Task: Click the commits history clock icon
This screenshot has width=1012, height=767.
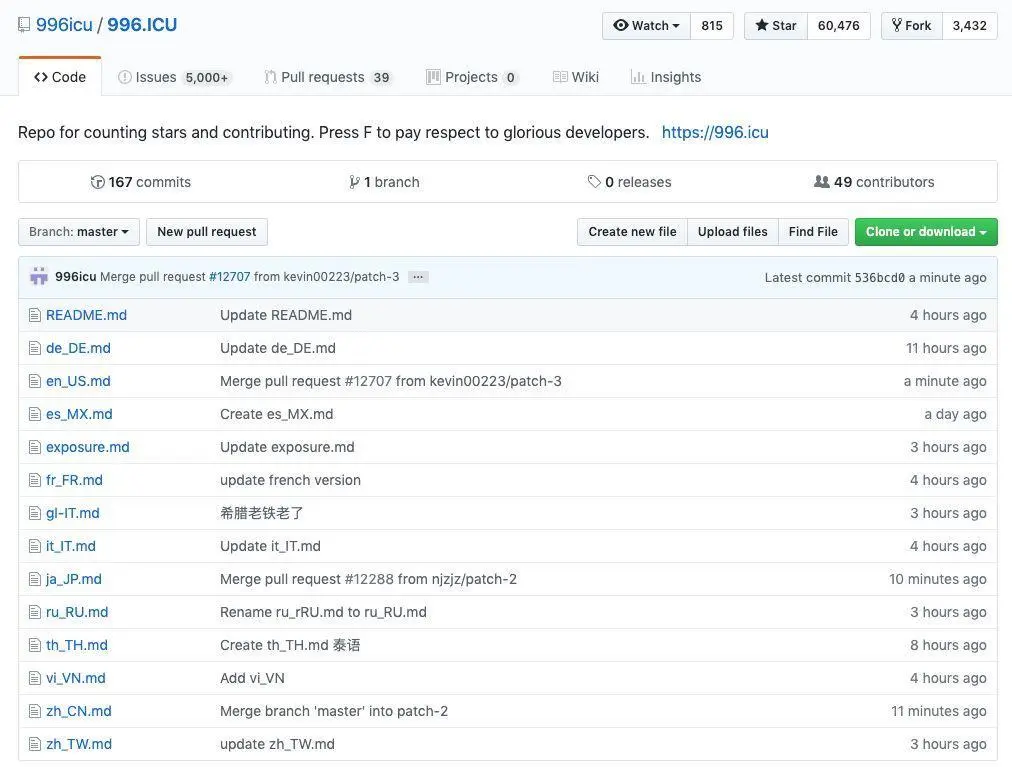Action: (x=97, y=182)
